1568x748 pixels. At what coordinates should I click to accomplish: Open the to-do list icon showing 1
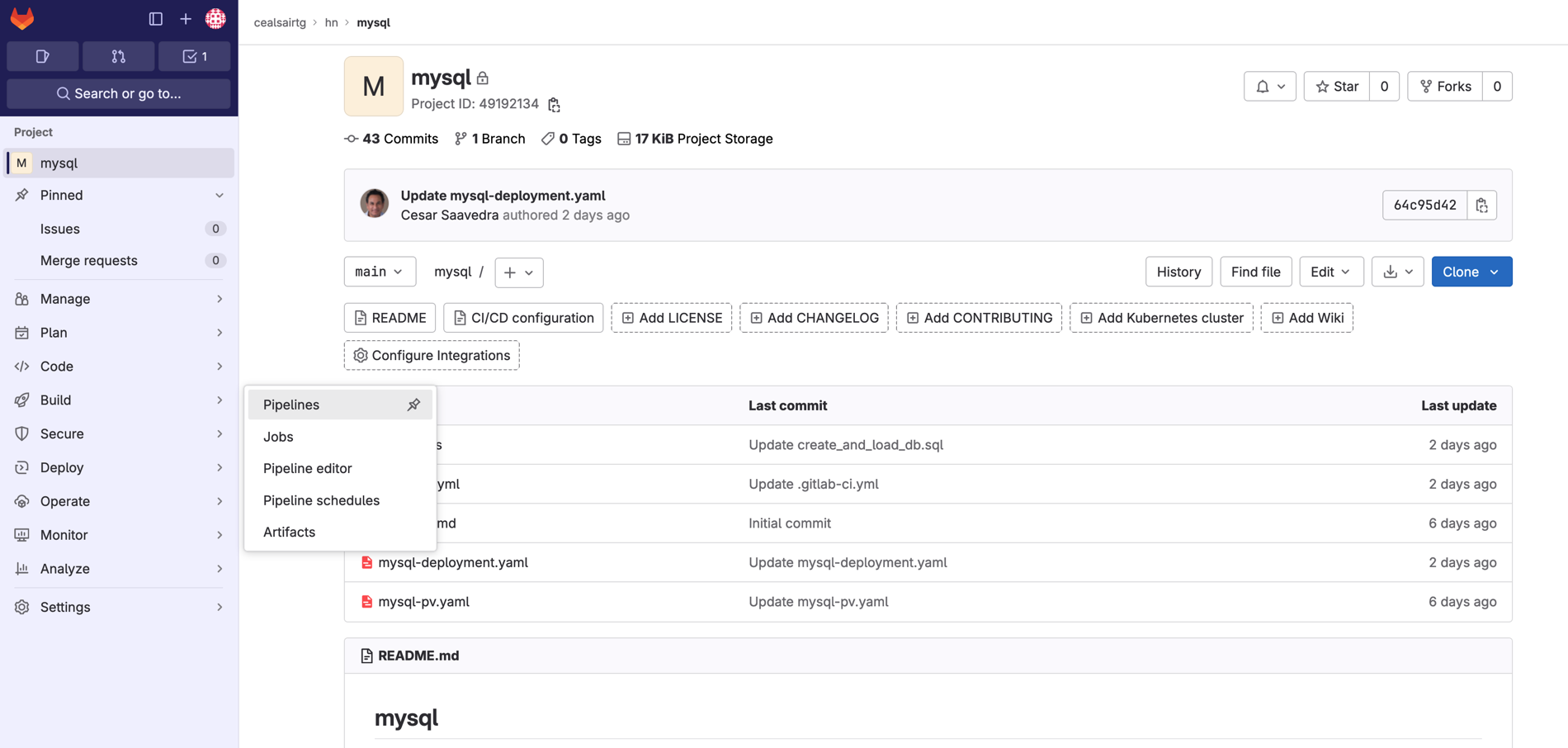(194, 56)
